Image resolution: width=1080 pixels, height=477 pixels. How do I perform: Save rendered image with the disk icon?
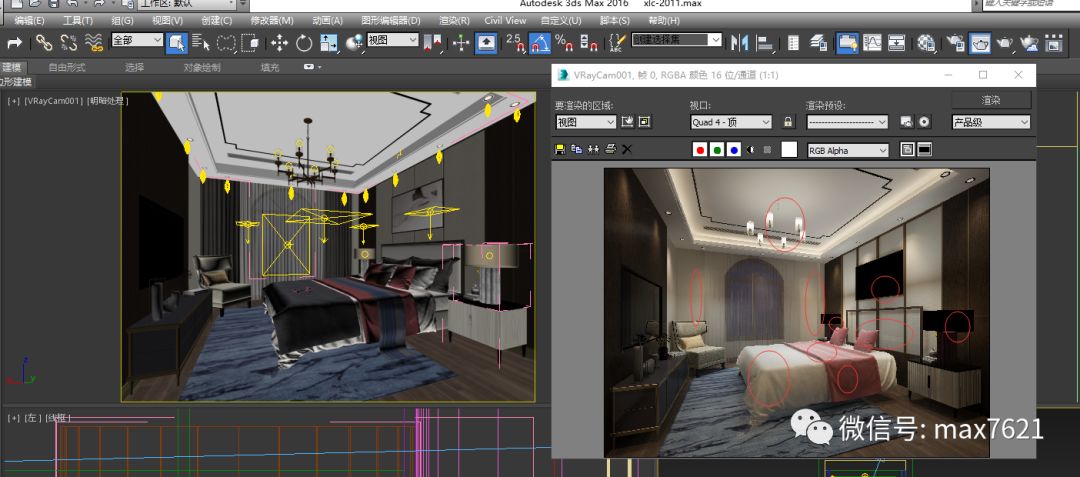[560, 149]
